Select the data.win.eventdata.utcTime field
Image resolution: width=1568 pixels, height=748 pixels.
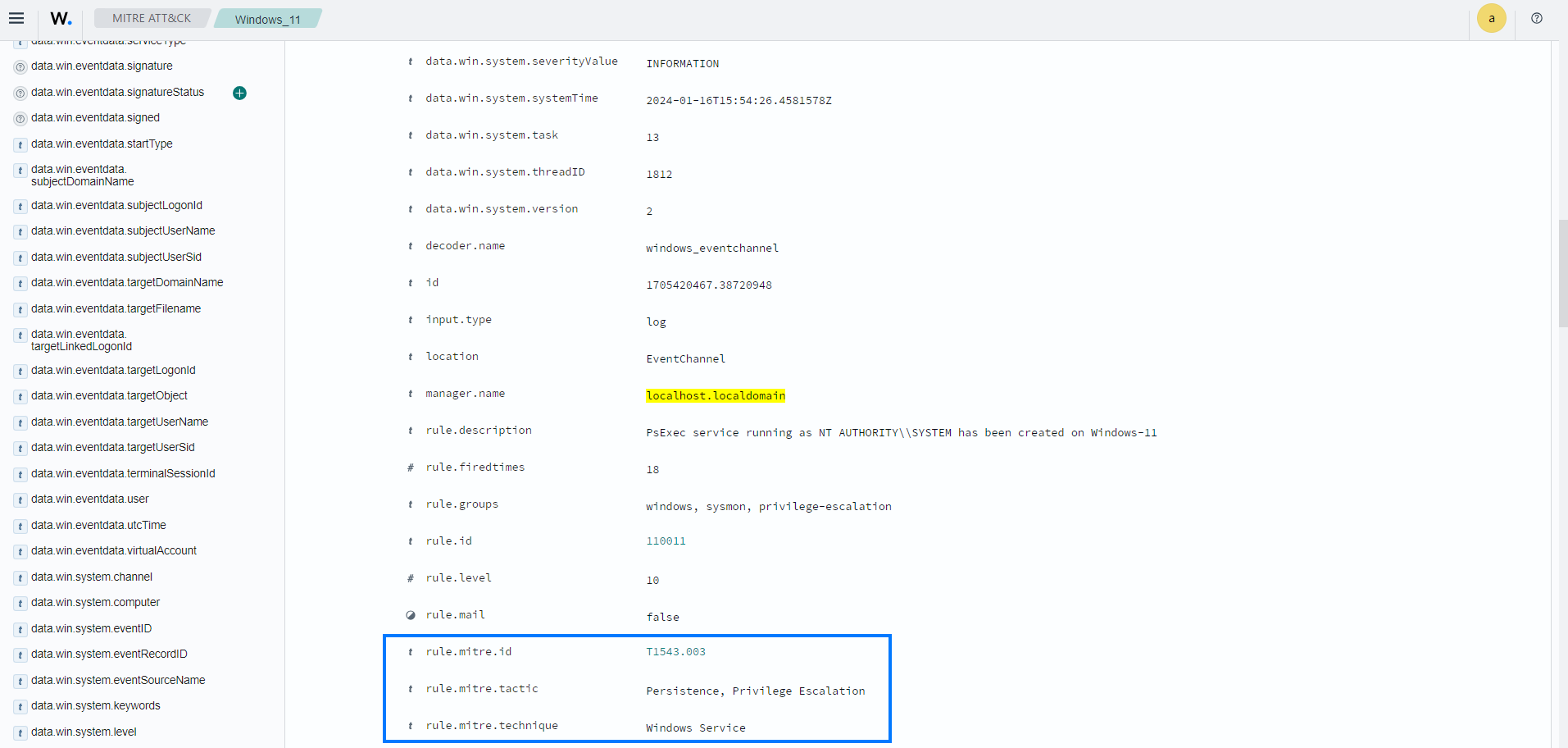[98, 525]
